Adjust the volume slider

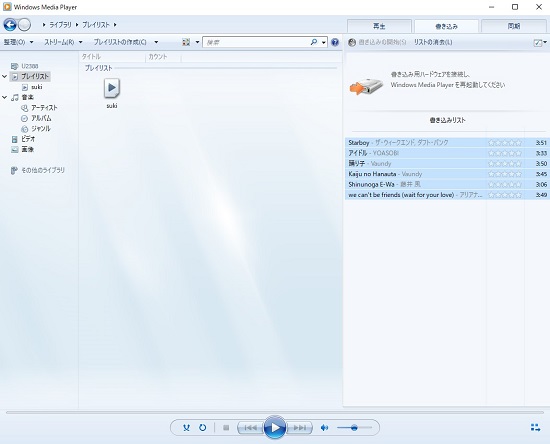pyautogui.click(x=354, y=428)
